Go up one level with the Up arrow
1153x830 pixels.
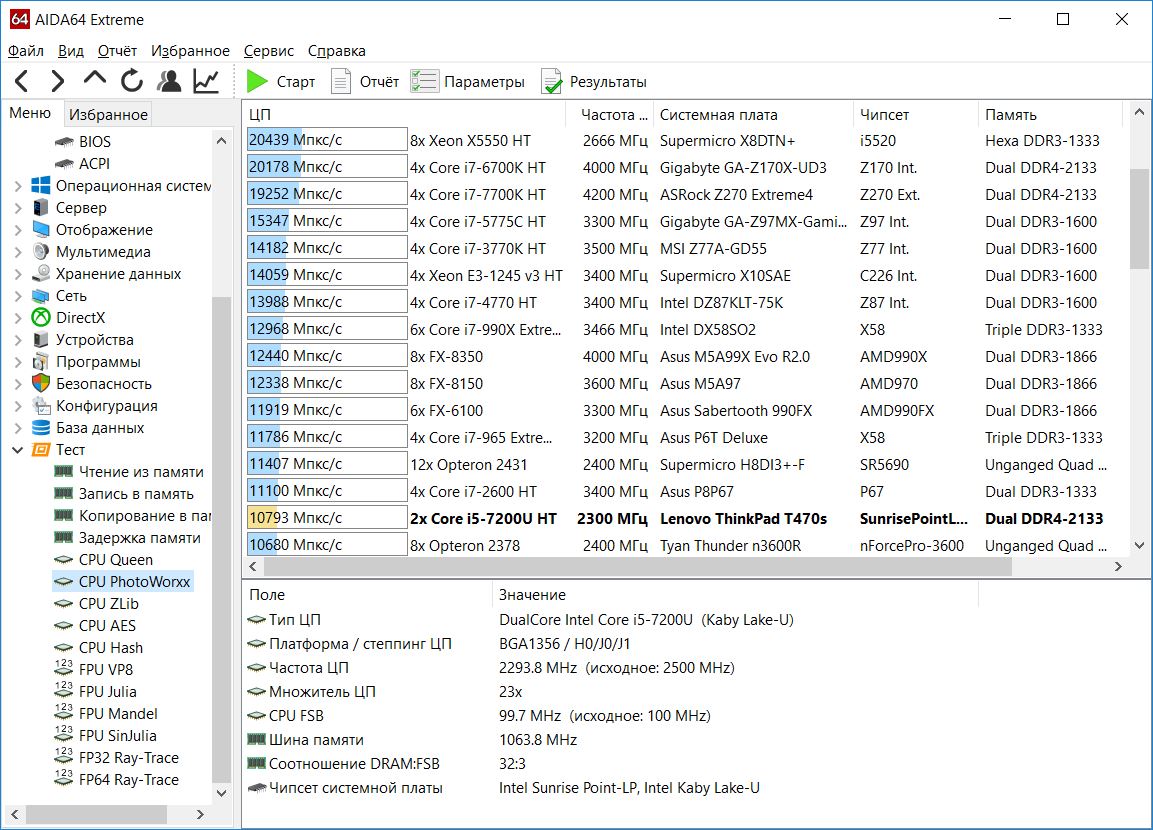95,78
